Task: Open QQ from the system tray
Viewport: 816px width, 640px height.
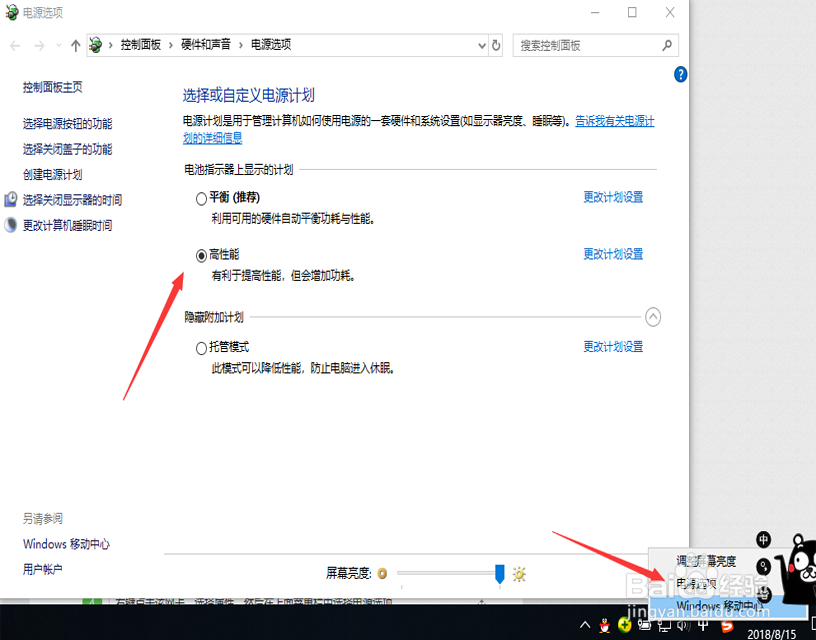Action: point(604,626)
